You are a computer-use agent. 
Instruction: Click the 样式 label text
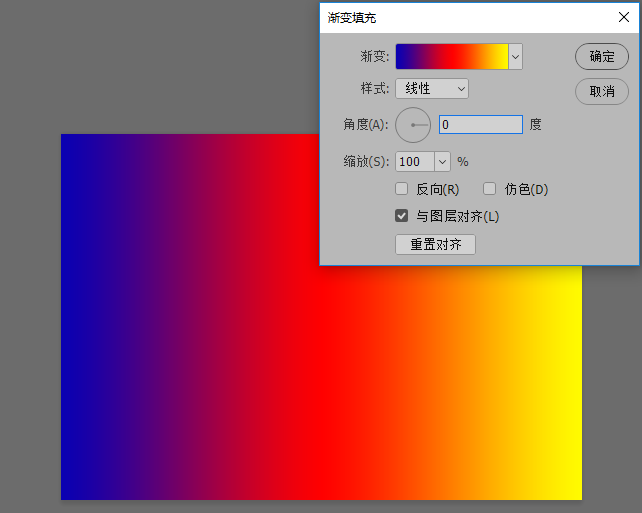pyautogui.click(x=375, y=89)
